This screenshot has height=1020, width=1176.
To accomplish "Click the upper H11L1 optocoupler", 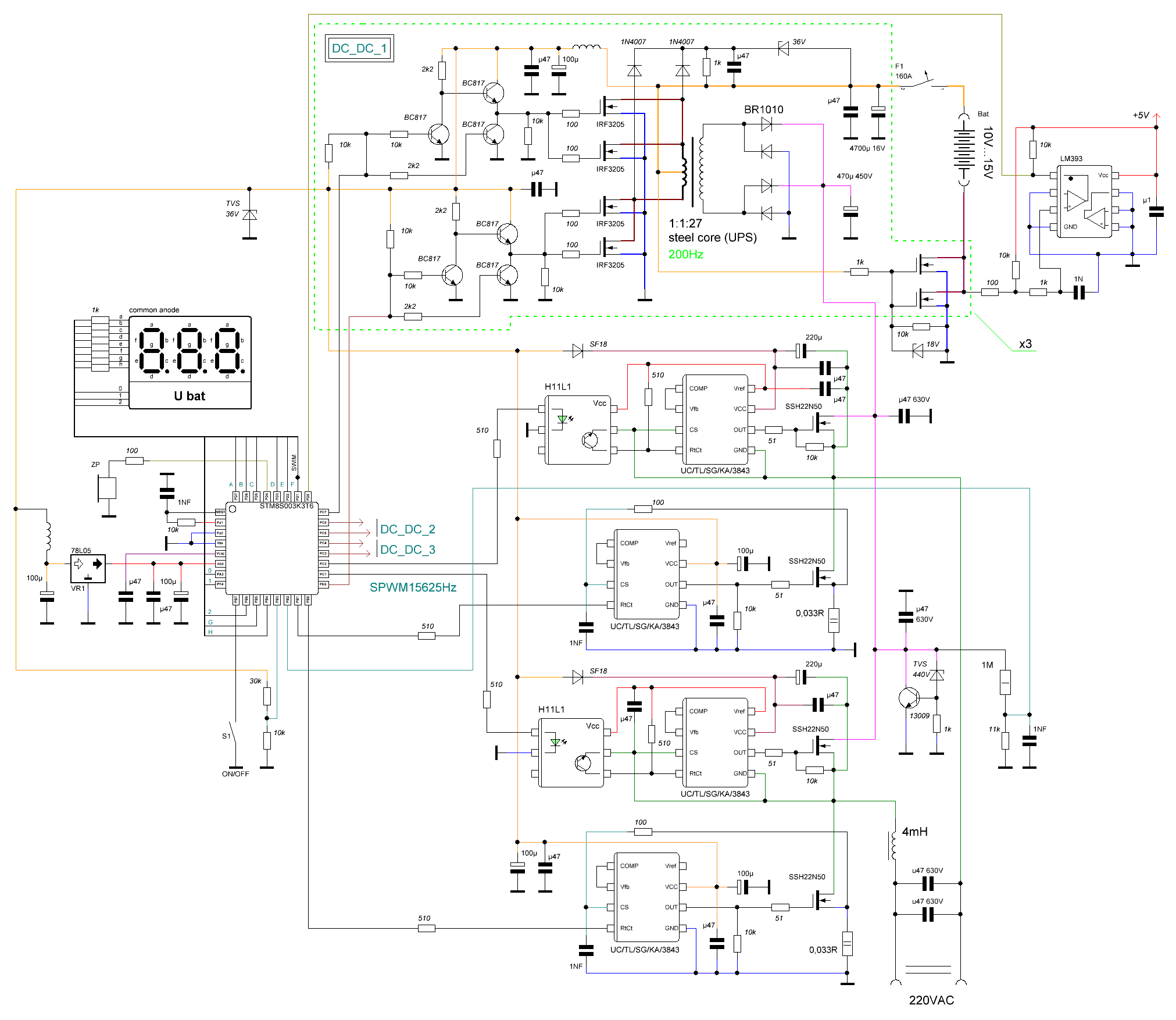I will click(577, 430).
